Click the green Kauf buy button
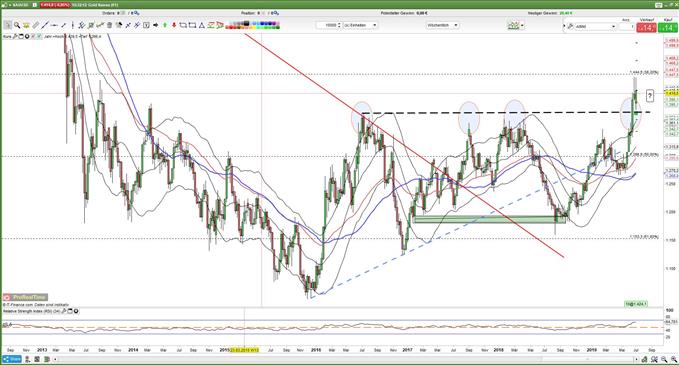 pos(668,28)
